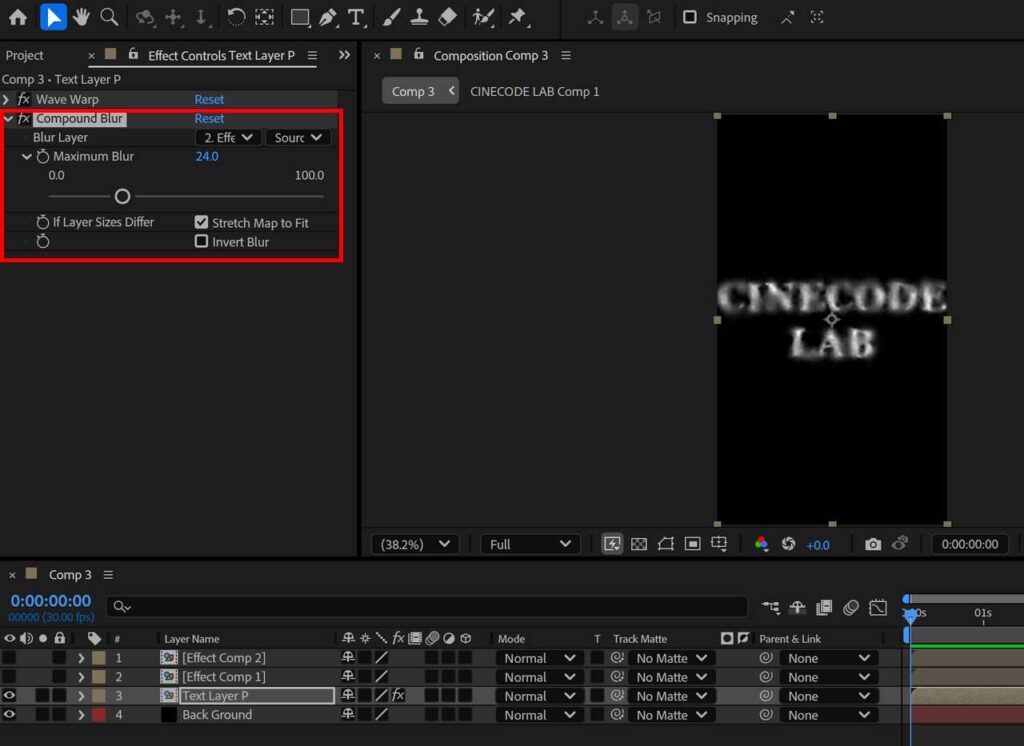Click exposure value +0.0

[818, 545]
